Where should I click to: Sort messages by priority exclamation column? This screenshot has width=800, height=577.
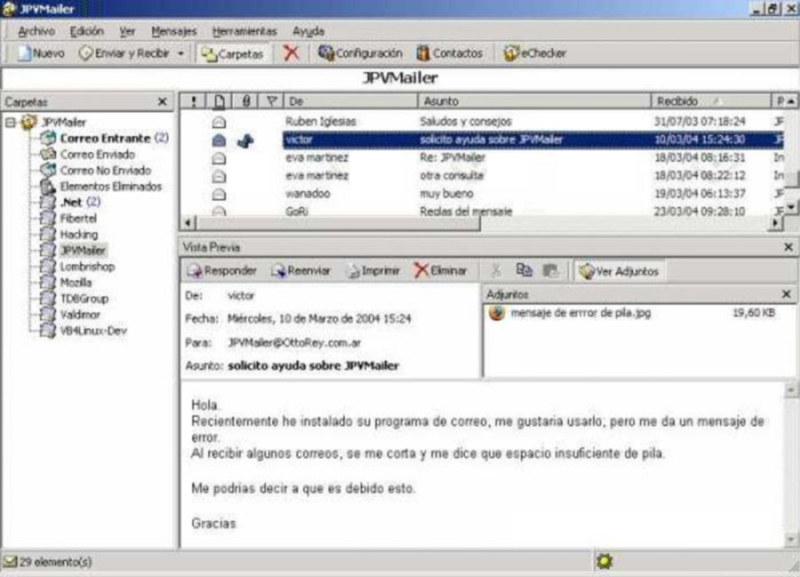coord(193,102)
